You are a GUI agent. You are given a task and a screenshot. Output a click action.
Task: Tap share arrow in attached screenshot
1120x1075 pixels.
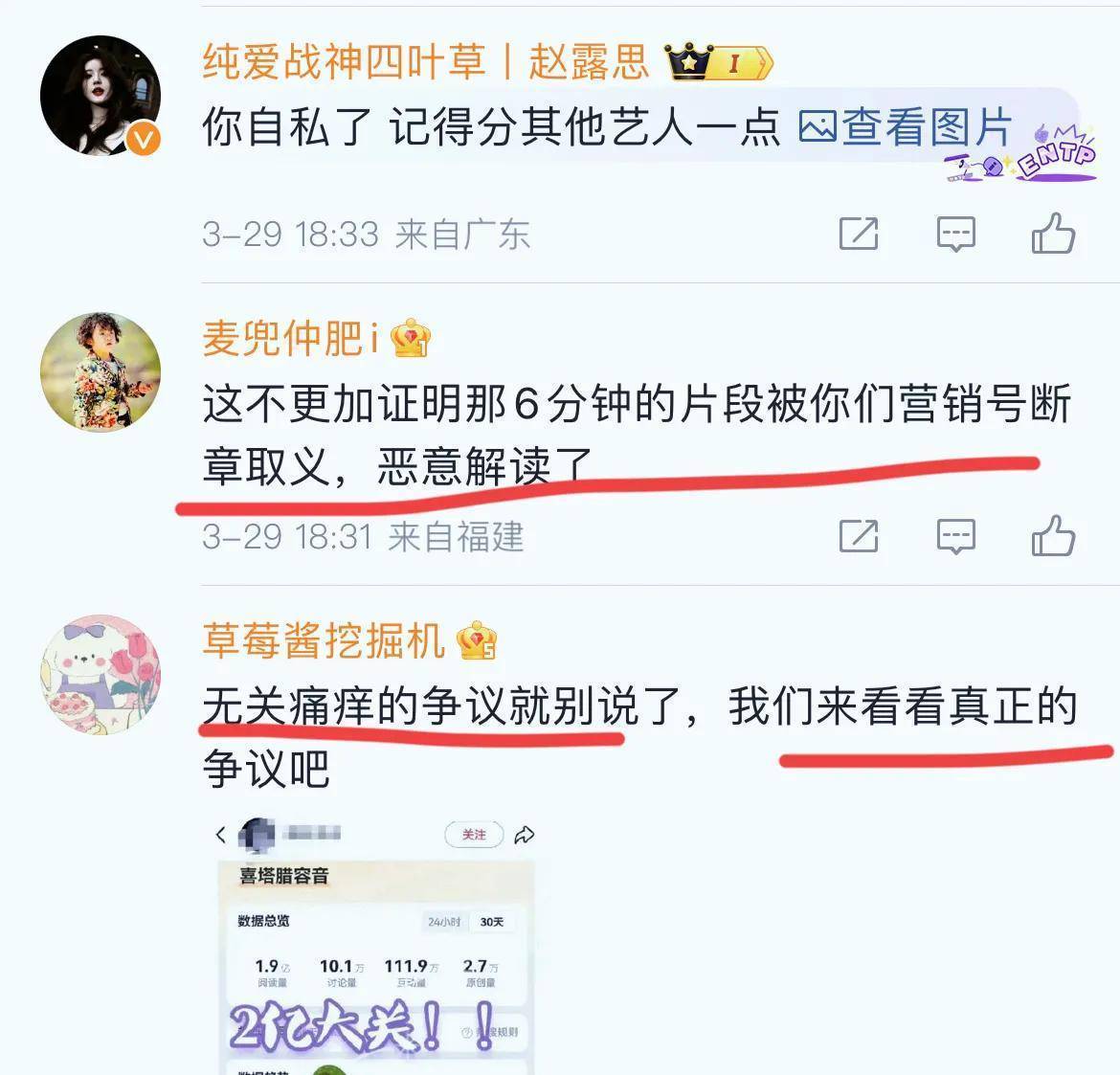[x=525, y=835]
